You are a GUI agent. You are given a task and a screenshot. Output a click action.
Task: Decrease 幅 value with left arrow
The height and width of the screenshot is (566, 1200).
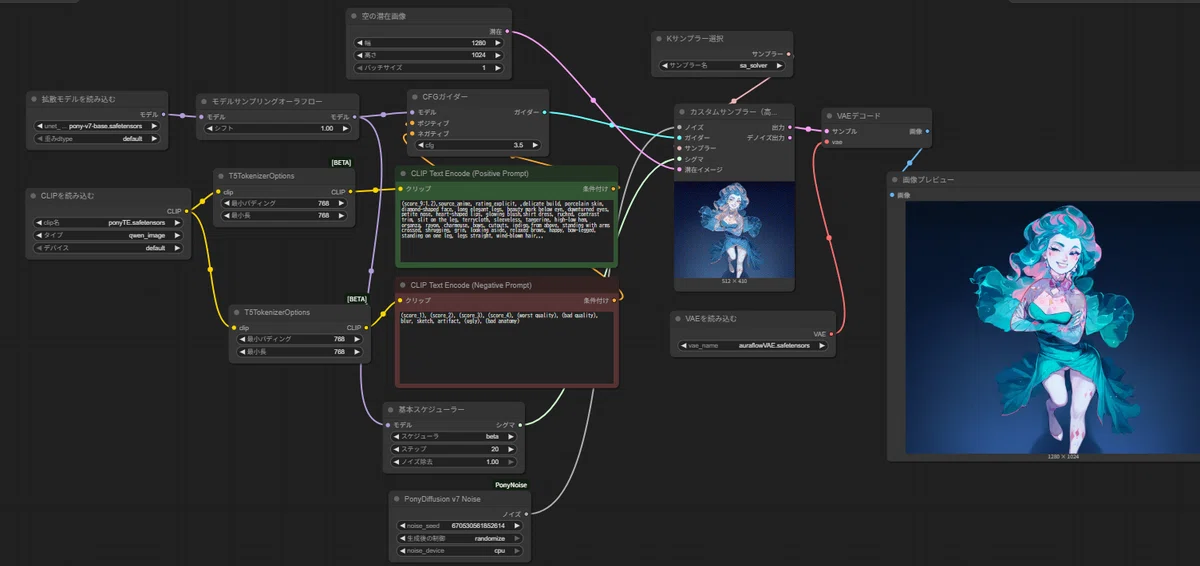361,44
